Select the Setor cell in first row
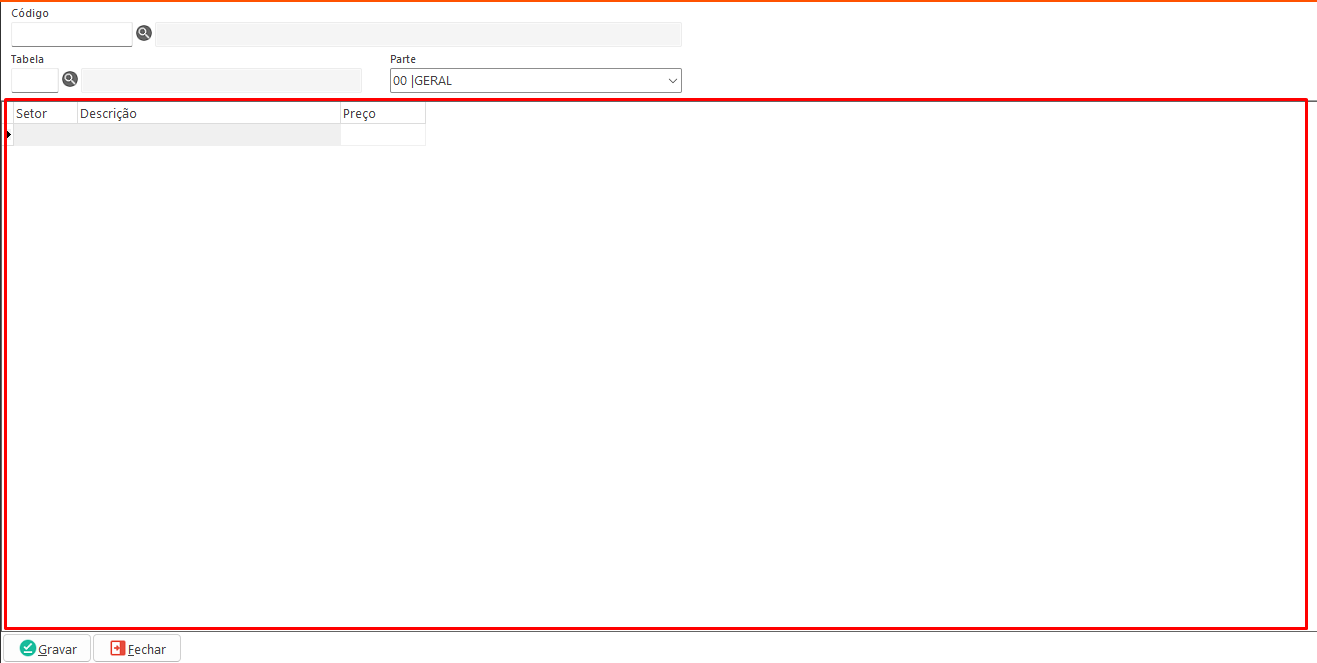Screen dimensions: 1317x663 pyautogui.click(x=45, y=135)
